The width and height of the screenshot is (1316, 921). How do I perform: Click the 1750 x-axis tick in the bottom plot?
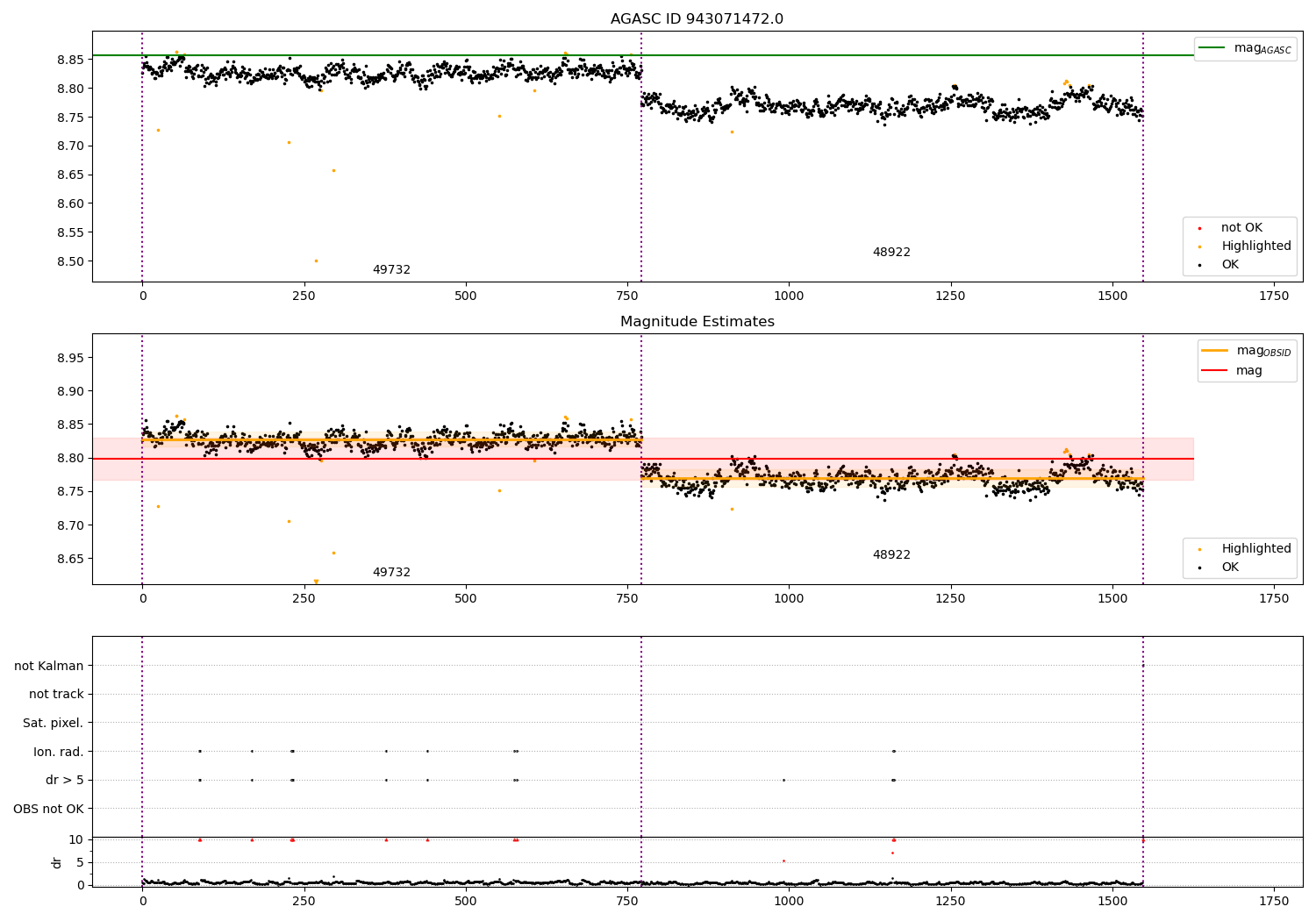1274,900
